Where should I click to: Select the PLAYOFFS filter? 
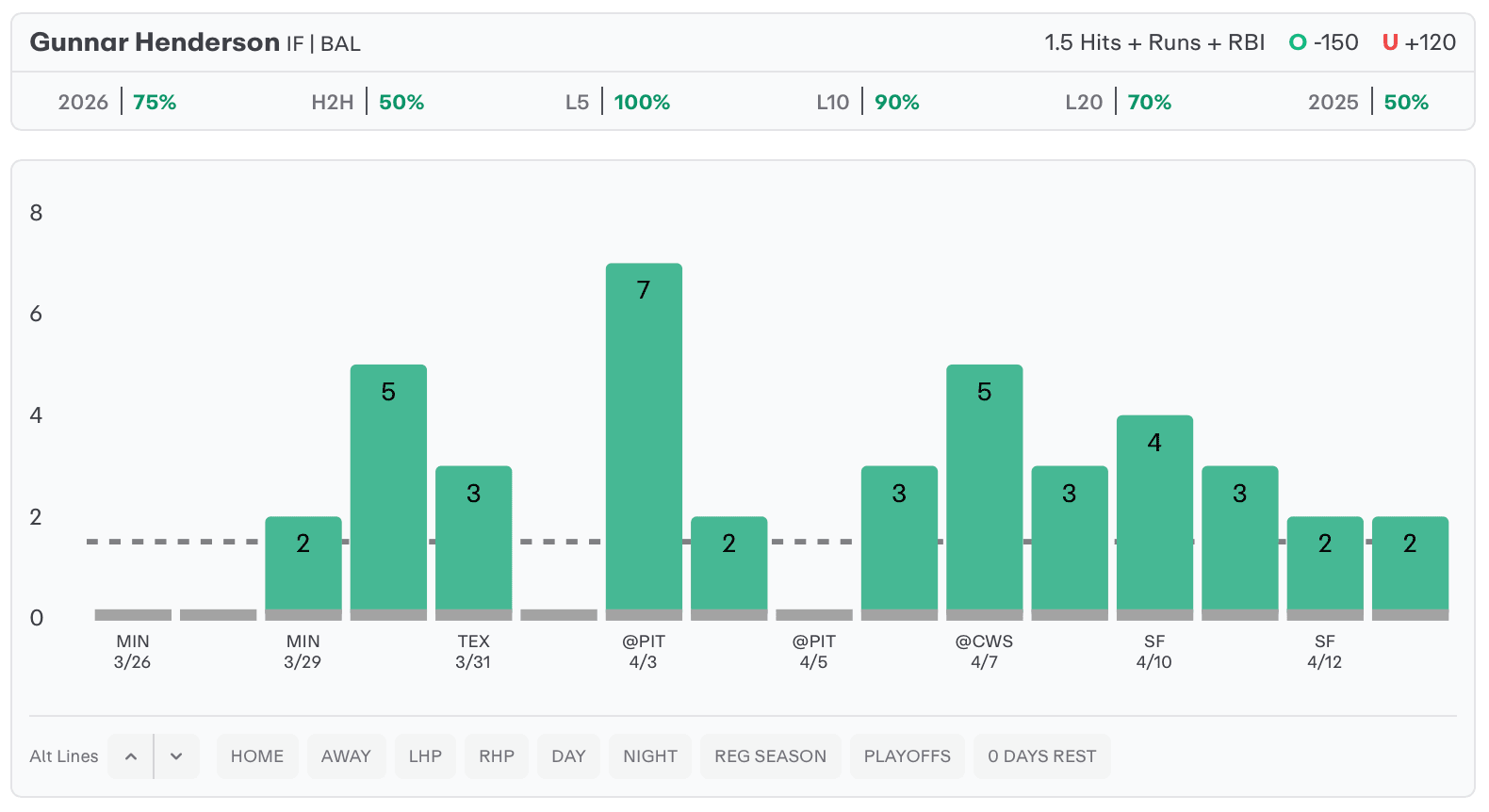tap(907, 756)
